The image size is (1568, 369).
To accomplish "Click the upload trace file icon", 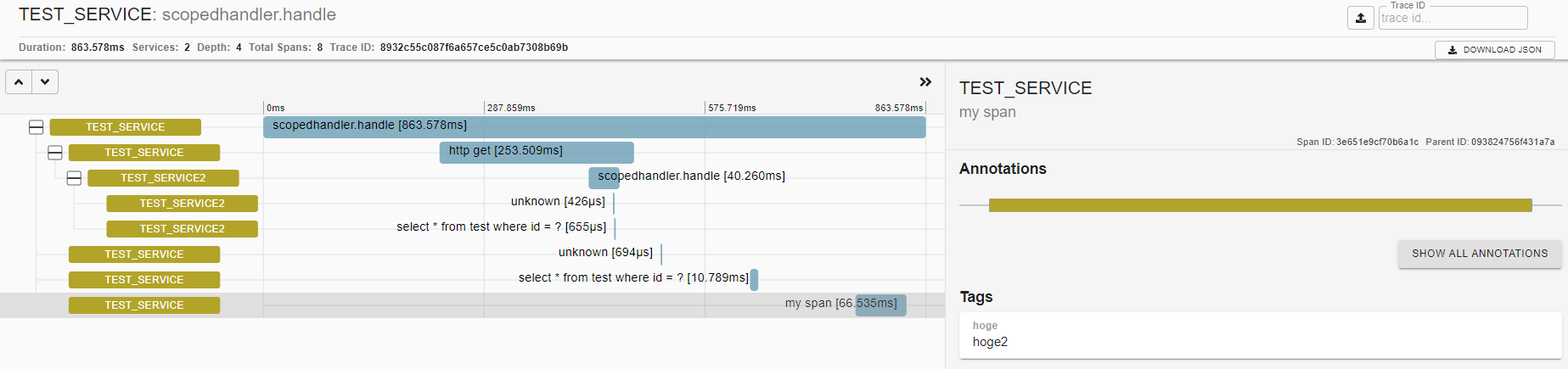I will click(x=1360, y=18).
